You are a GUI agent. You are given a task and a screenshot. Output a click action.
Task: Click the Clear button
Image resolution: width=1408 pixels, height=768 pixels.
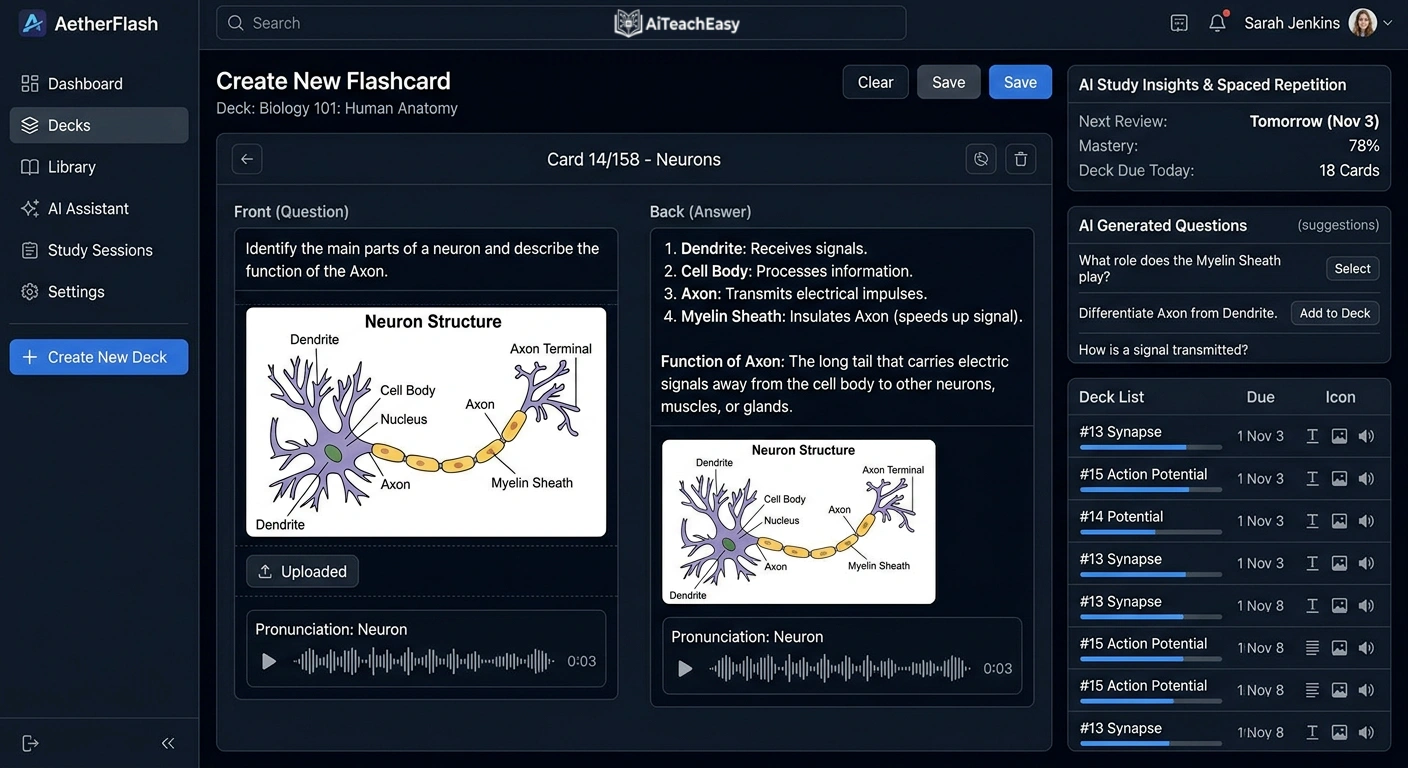click(875, 81)
